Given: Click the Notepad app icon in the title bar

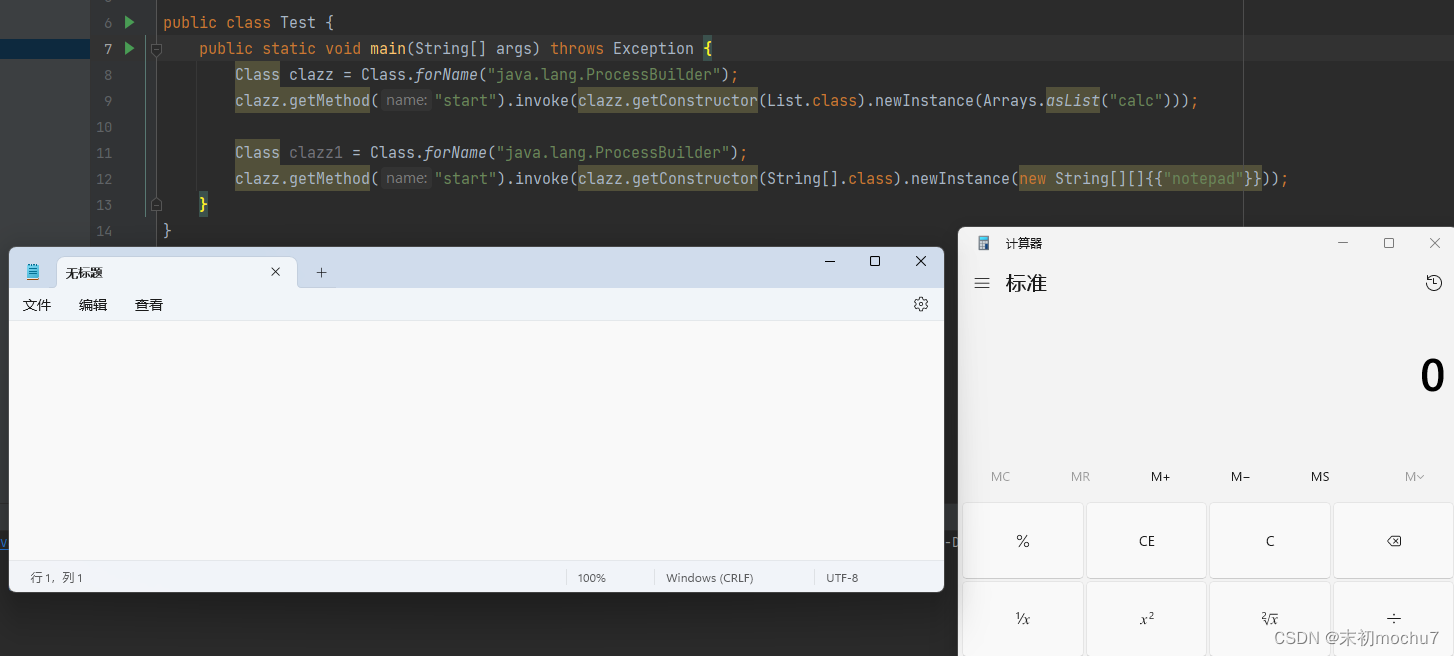Looking at the screenshot, I should [x=33, y=271].
